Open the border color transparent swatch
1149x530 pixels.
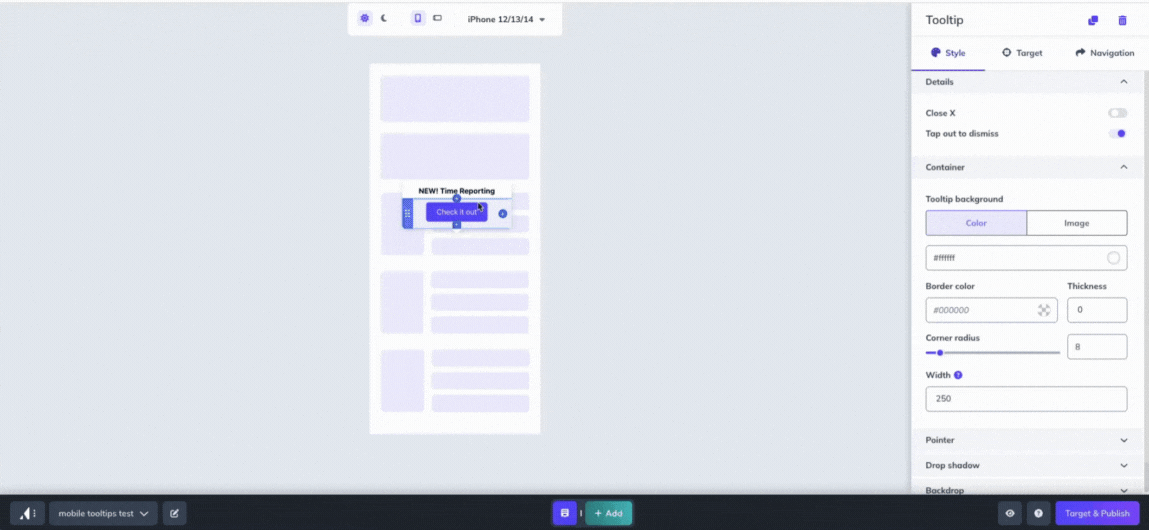coord(1044,310)
